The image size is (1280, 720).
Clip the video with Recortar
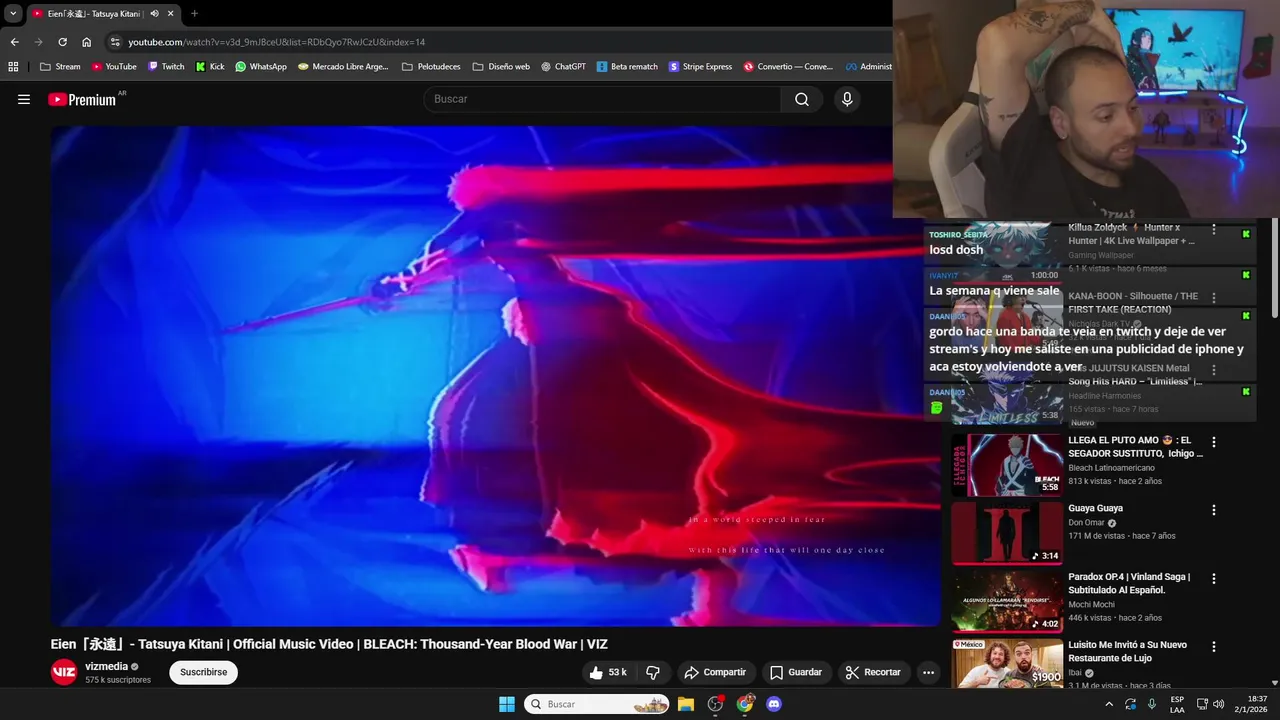[873, 672]
